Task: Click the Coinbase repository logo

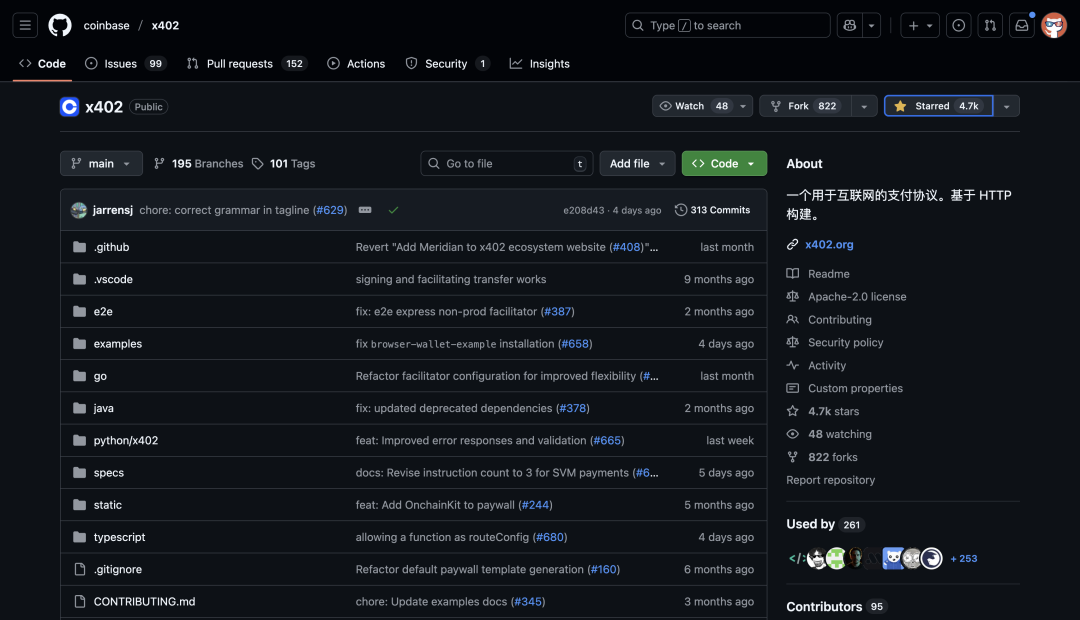Action: [x=70, y=107]
